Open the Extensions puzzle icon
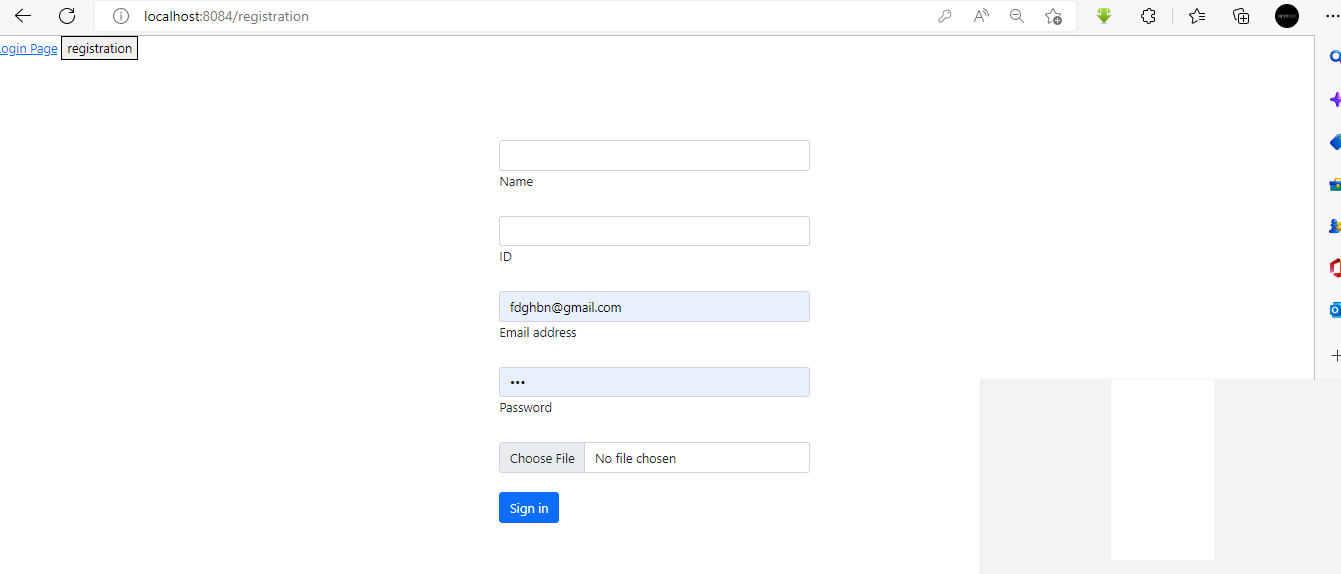The image size is (1341, 574). point(1148,16)
